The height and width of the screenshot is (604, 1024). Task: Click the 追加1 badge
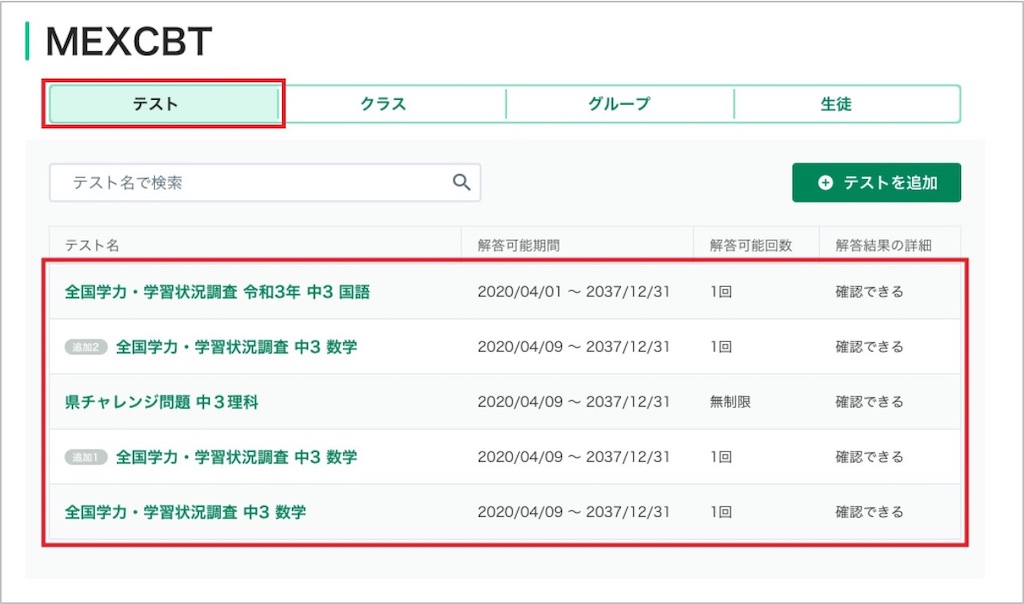click(x=86, y=457)
